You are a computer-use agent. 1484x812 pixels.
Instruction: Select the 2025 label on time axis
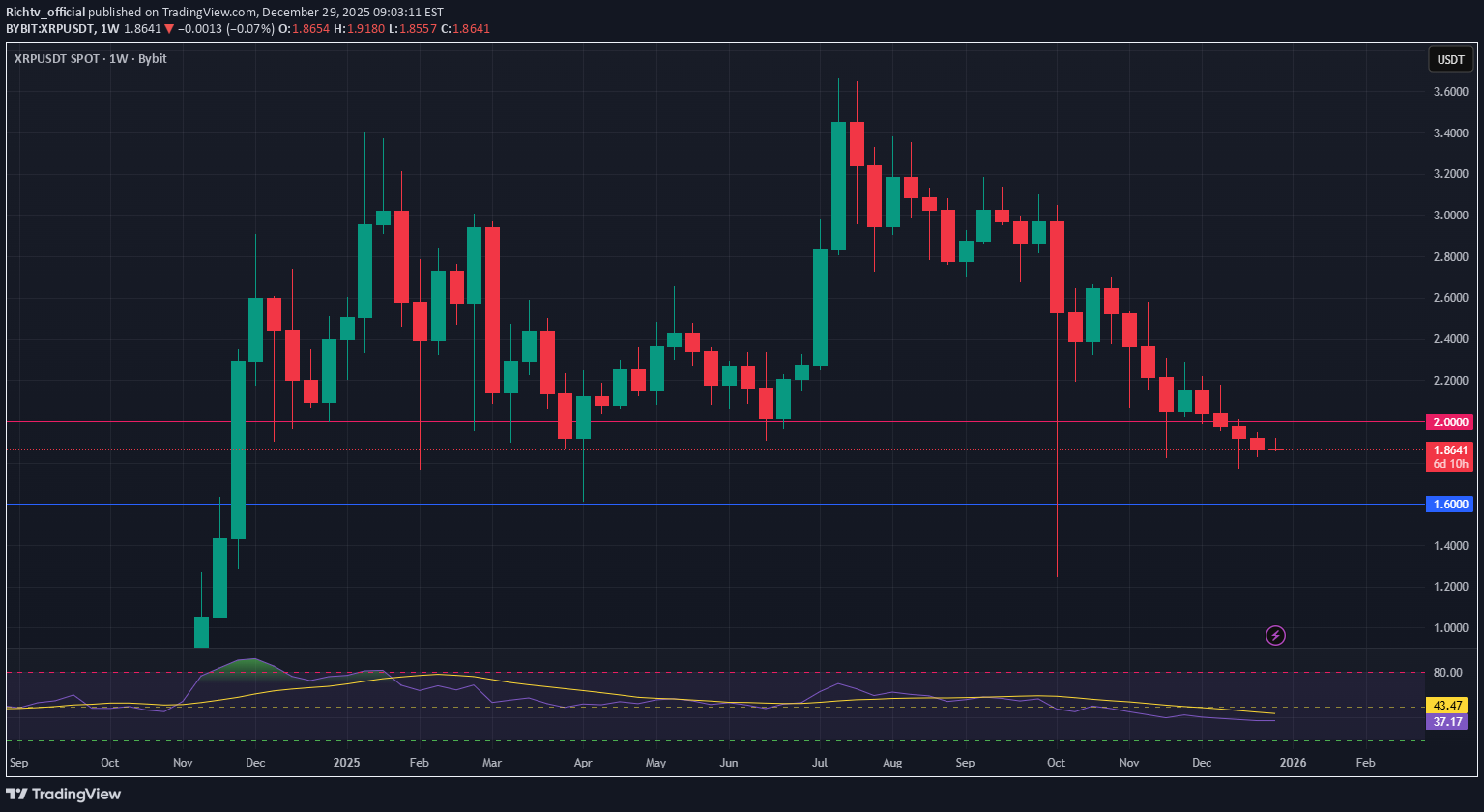345,763
